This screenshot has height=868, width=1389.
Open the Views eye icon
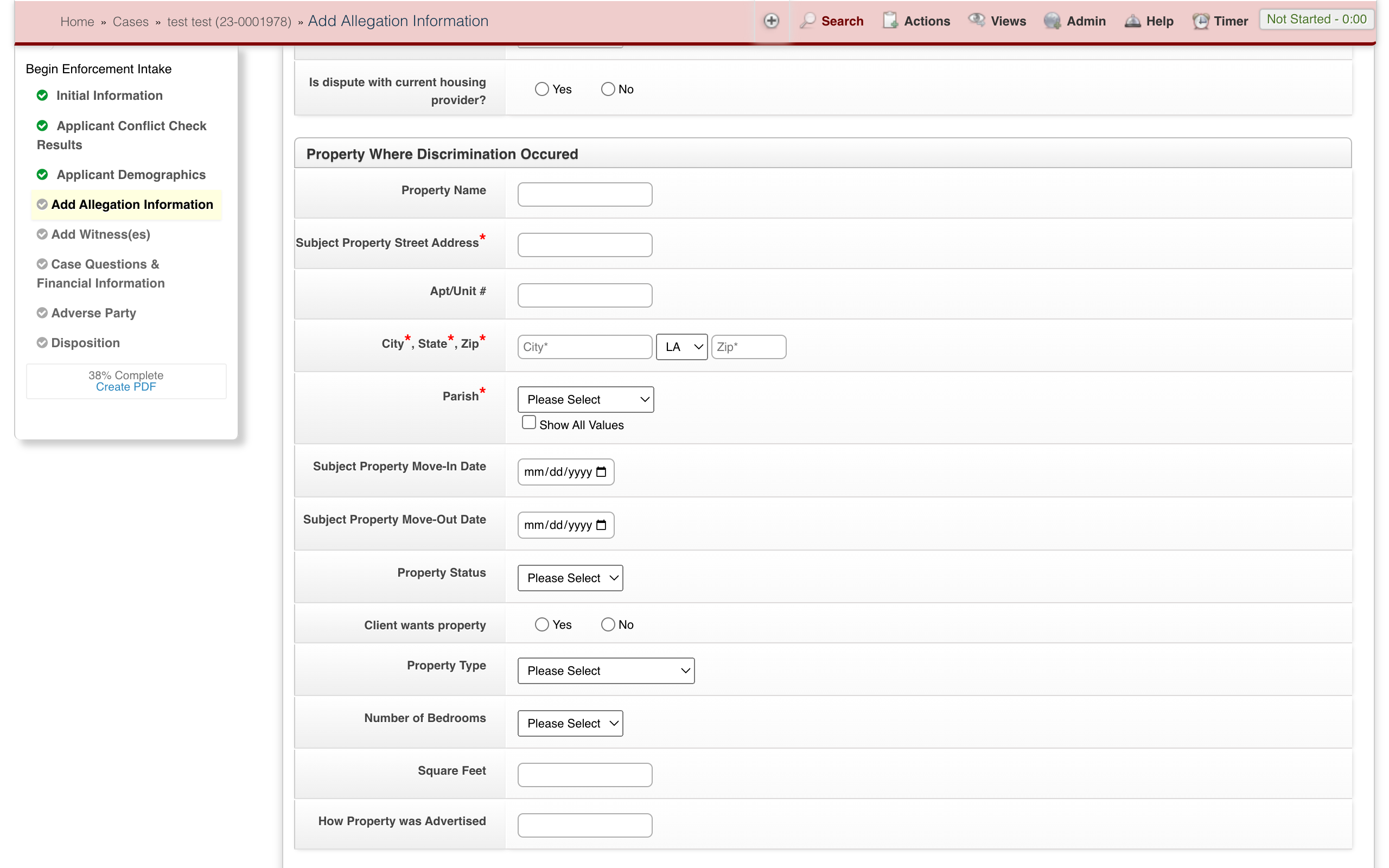point(976,20)
